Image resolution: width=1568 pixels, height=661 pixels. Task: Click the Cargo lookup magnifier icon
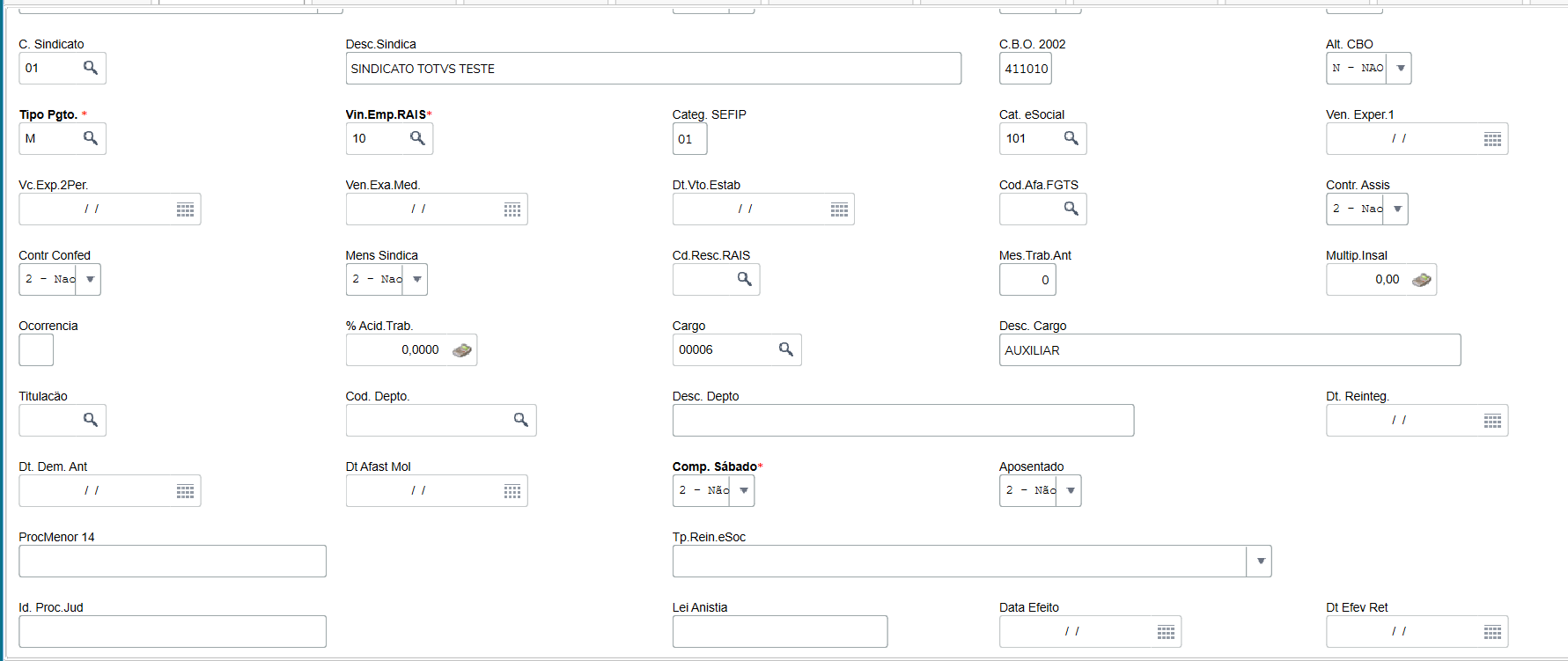786,349
